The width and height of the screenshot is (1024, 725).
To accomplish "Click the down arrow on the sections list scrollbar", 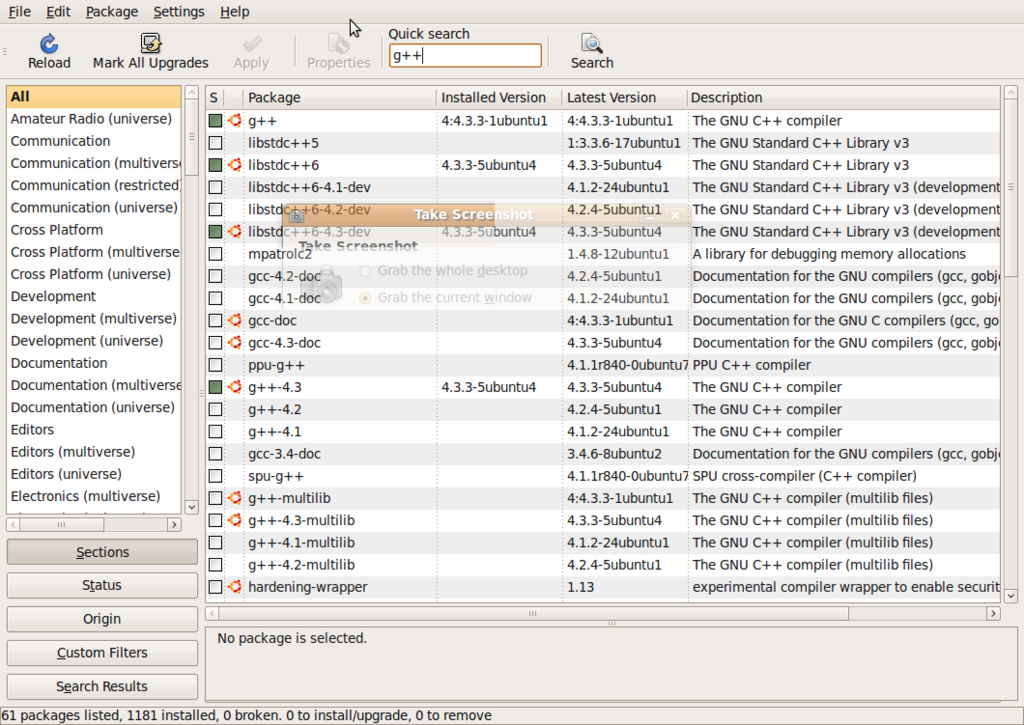I will pyautogui.click(x=190, y=507).
